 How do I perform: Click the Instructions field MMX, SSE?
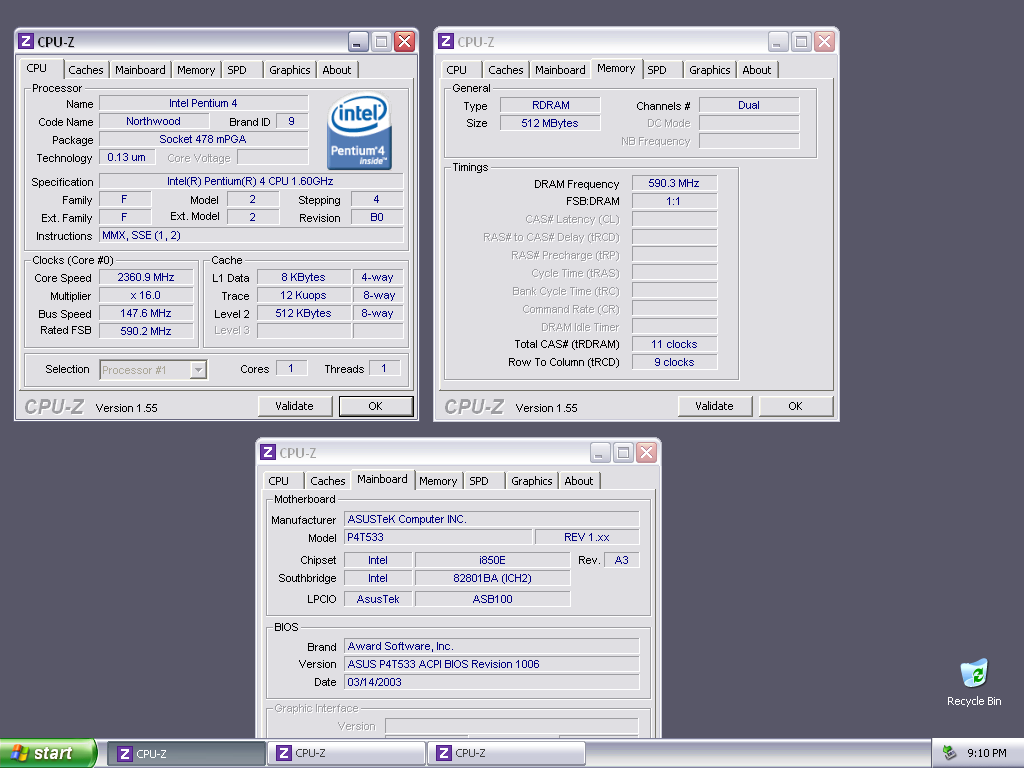[251, 235]
